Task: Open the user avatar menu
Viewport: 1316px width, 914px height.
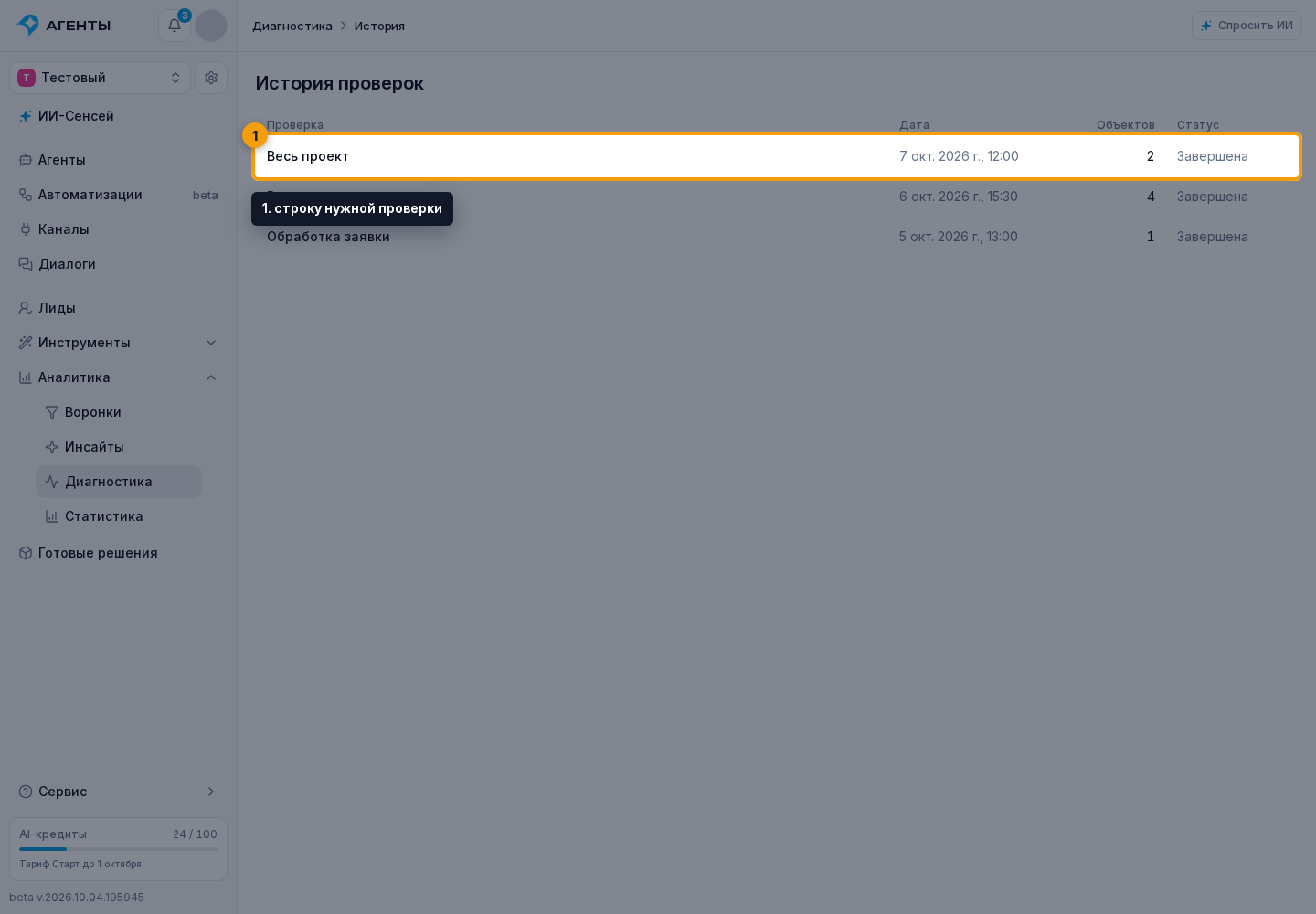Action: (x=211, y=26)
